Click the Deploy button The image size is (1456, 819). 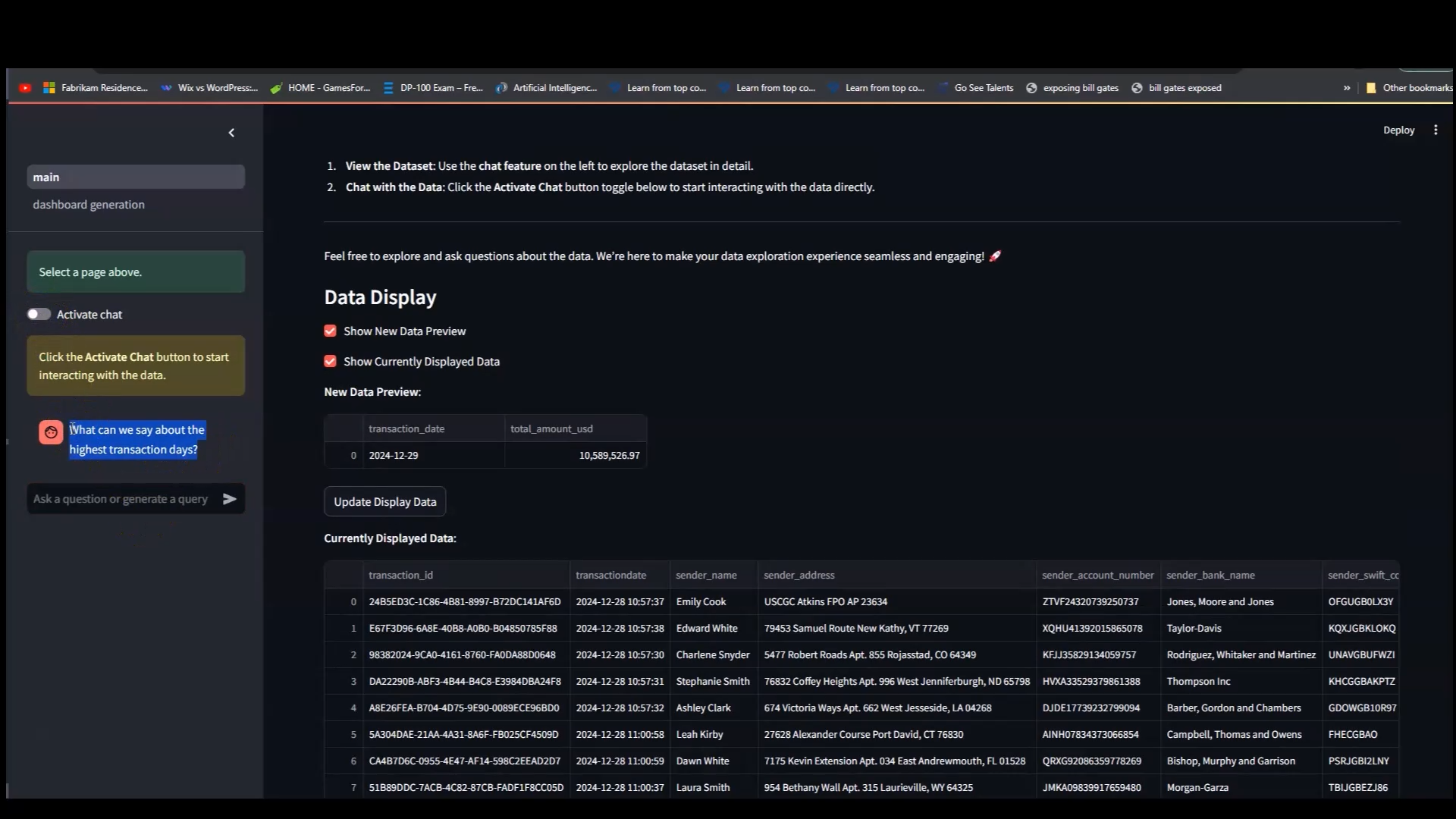point(1398,130)
